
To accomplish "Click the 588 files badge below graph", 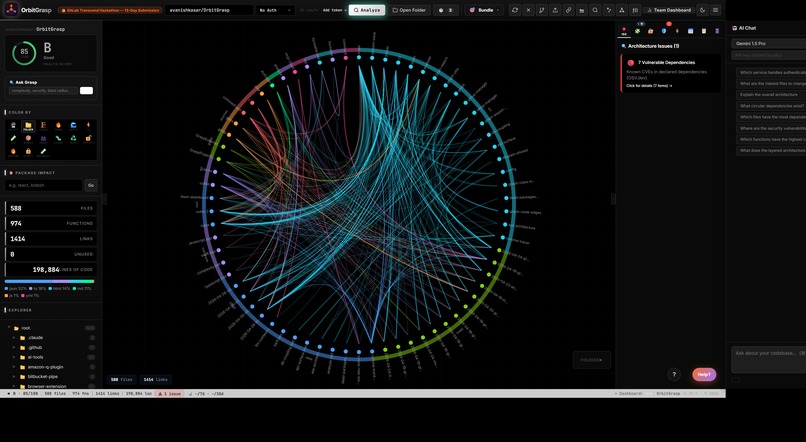I will click(x=122, y=379).
